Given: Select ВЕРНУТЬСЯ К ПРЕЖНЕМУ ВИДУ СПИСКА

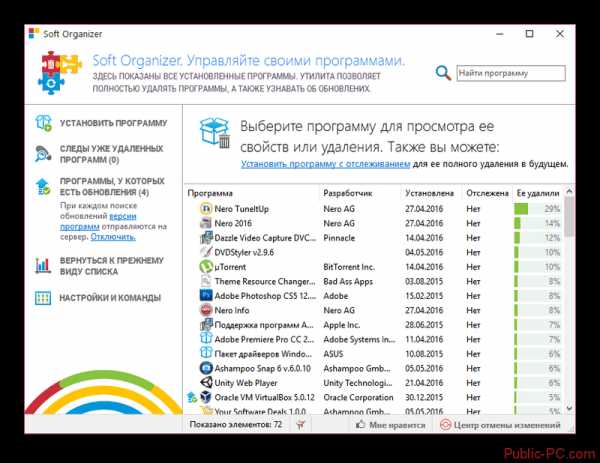Looking at the screenshot, I should tap(112, 266).
